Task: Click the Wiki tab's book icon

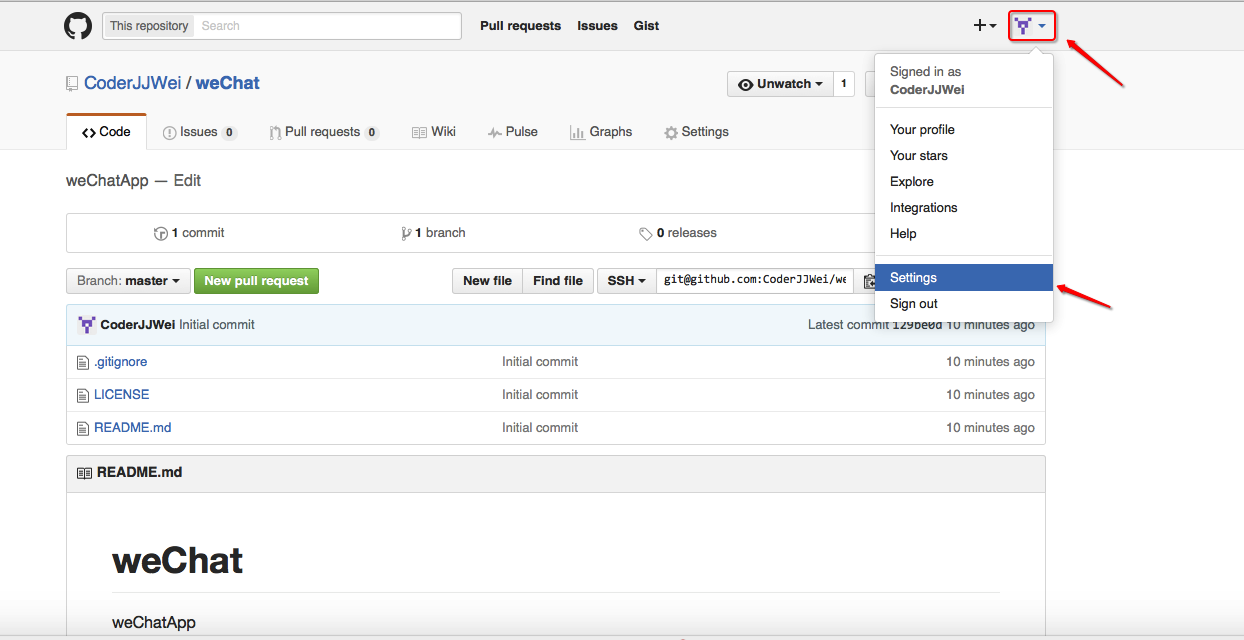Action: coord(419,132)
